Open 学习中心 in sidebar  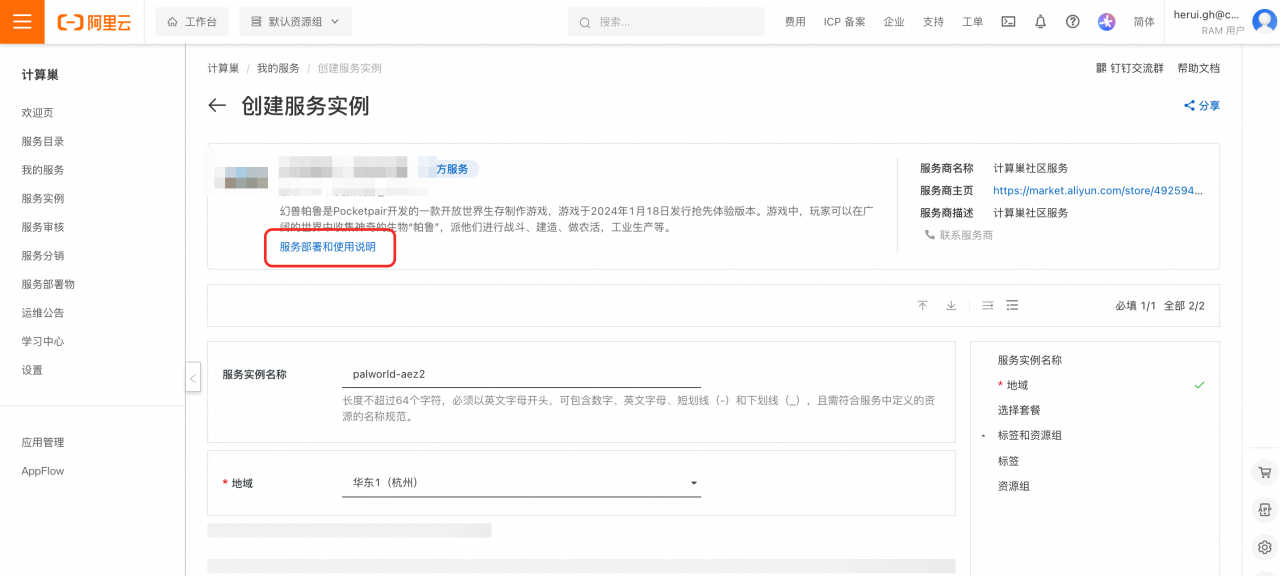(43, 341)
